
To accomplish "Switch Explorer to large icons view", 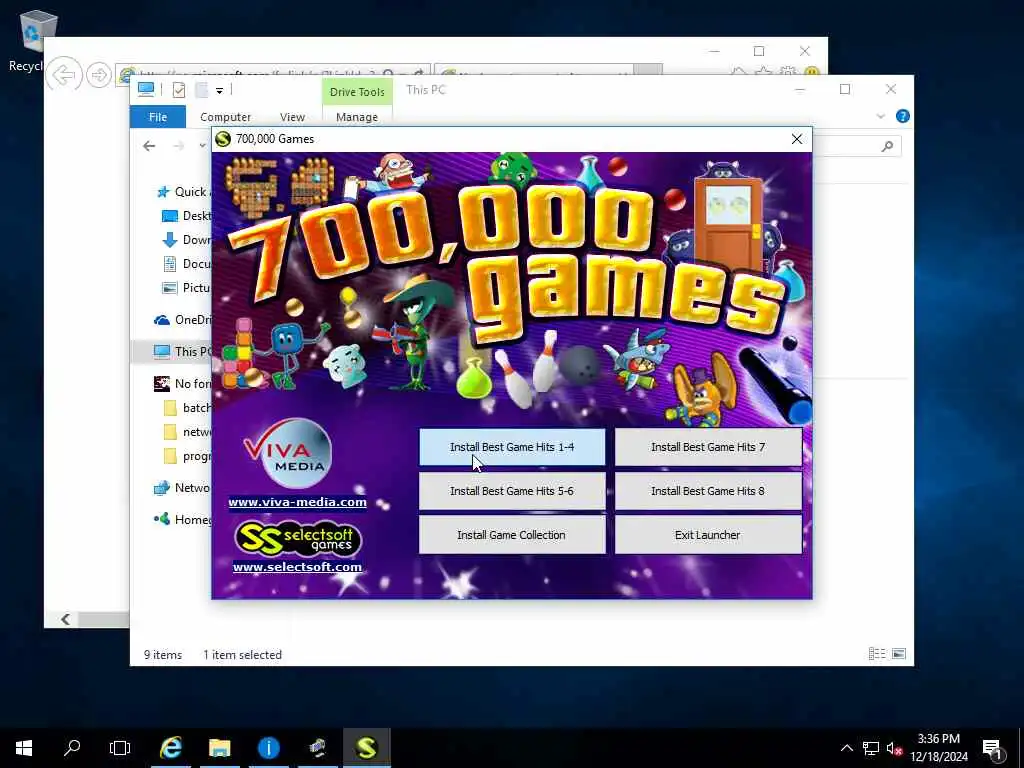I will tap(899, 654).
